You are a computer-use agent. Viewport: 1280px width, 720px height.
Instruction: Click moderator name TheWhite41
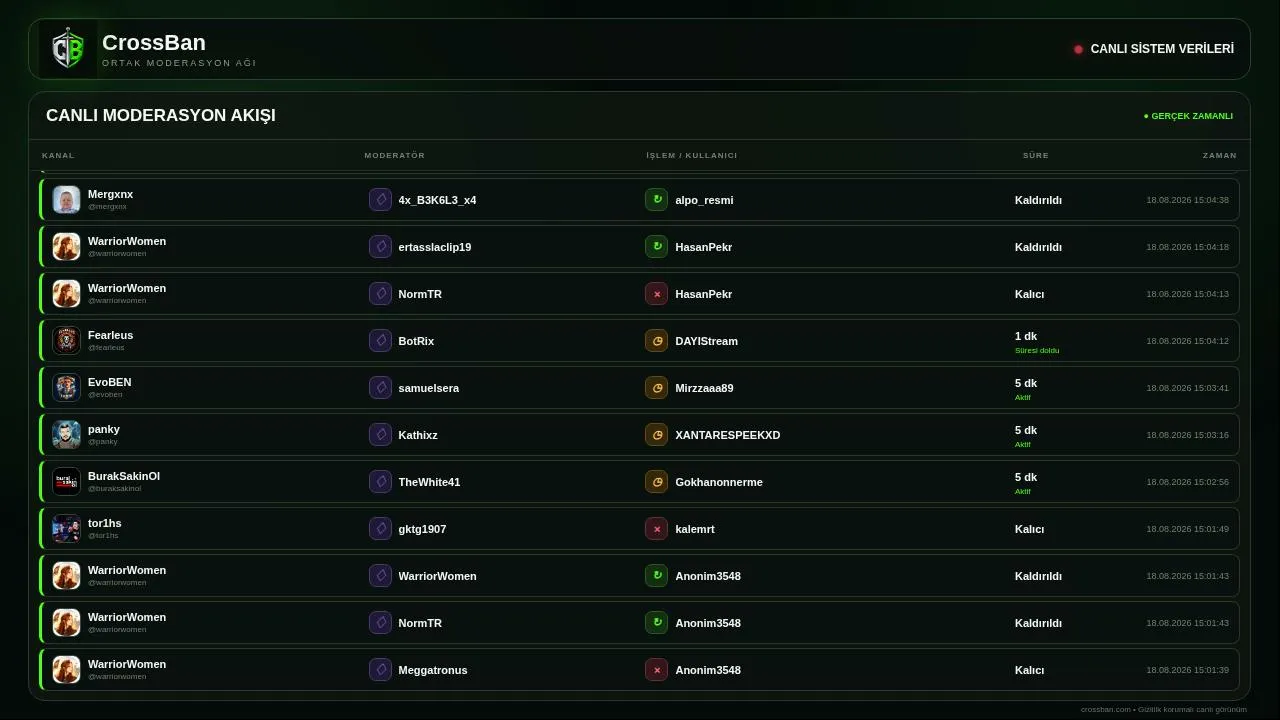pos(429,482)
